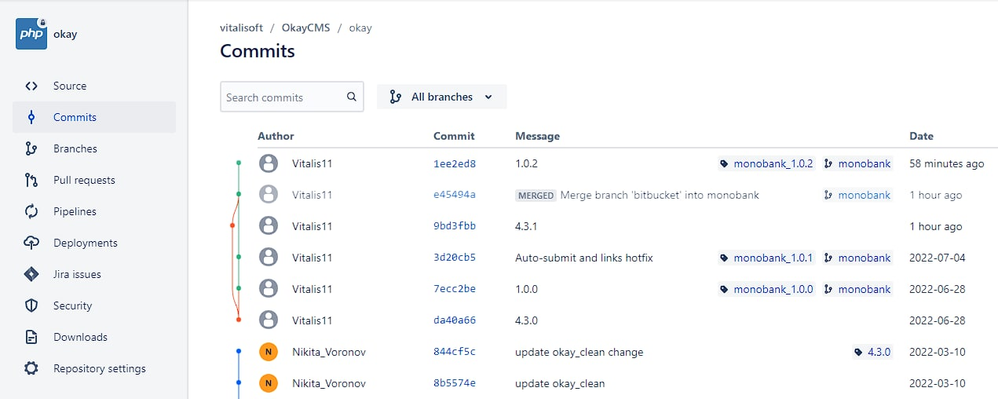
Task: Open commit hash 9bd3fbb
Action: tap(454, 226)
